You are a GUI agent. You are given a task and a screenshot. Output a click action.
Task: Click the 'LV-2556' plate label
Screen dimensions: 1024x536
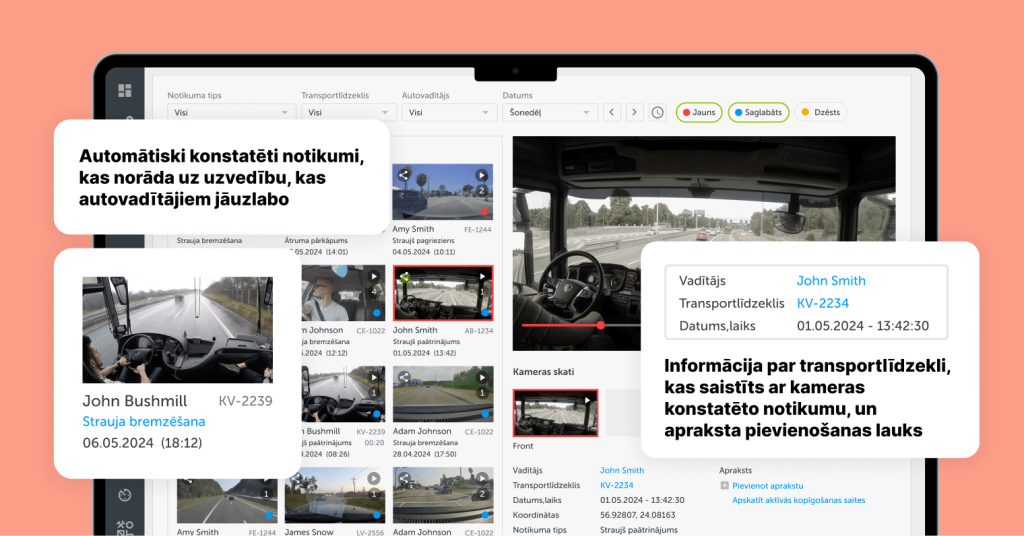coord(370,533)
